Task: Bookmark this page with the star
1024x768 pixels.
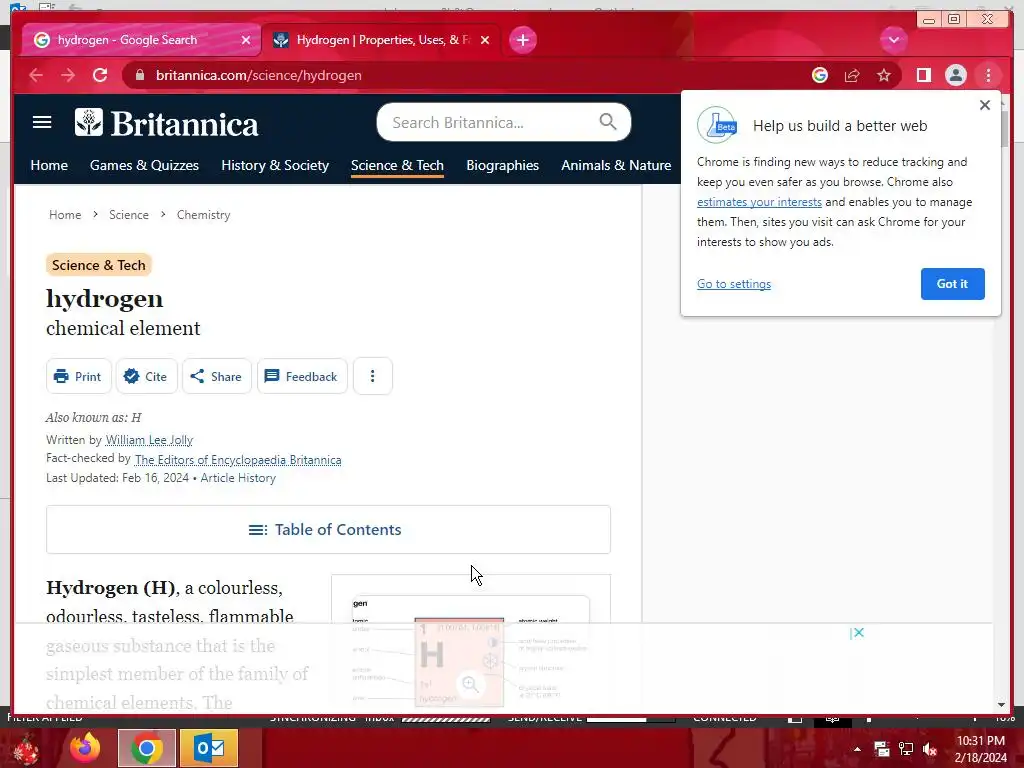Action: pos(884,75)
